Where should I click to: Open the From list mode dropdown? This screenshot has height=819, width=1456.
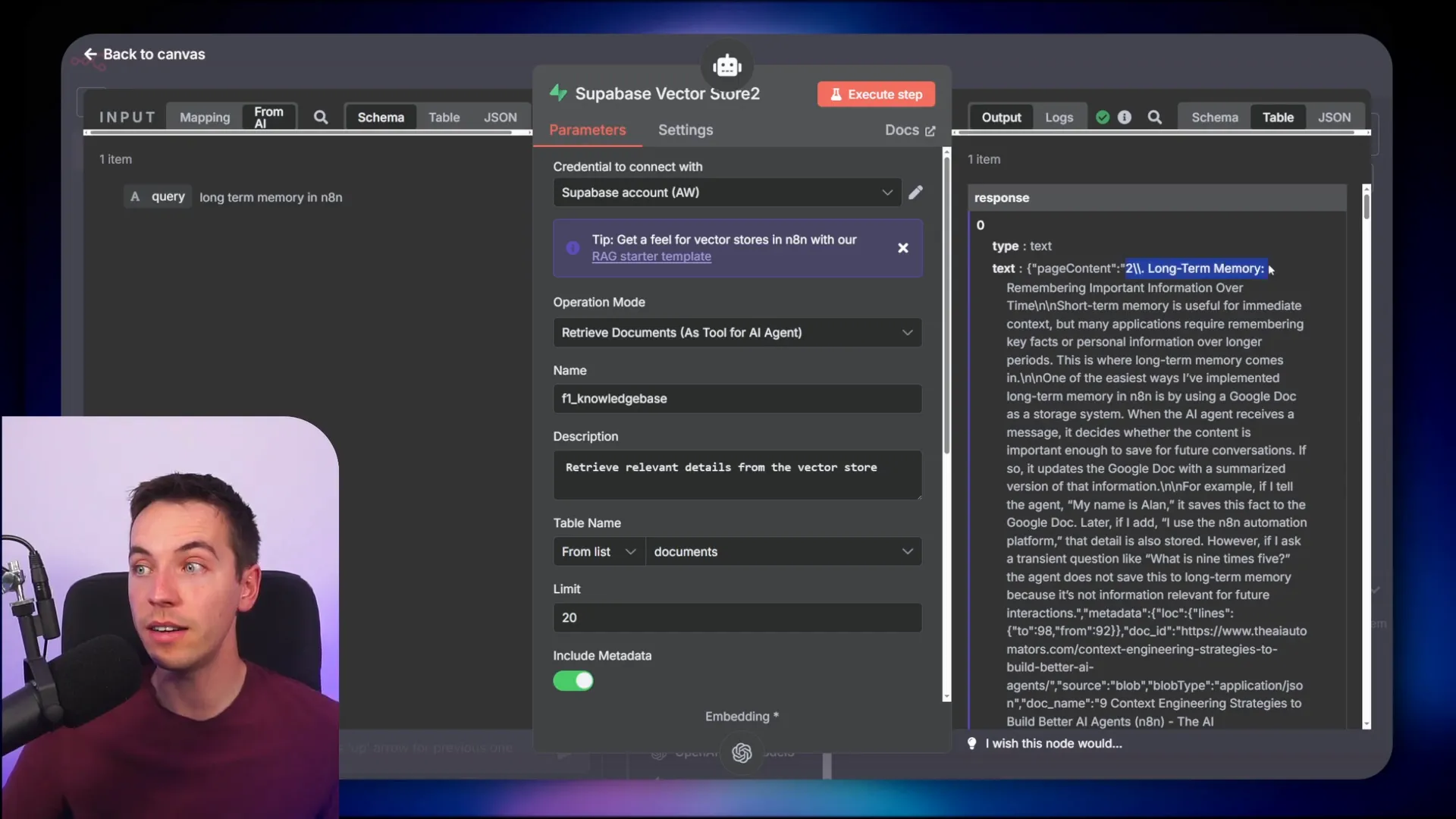[x=598, y=551]
